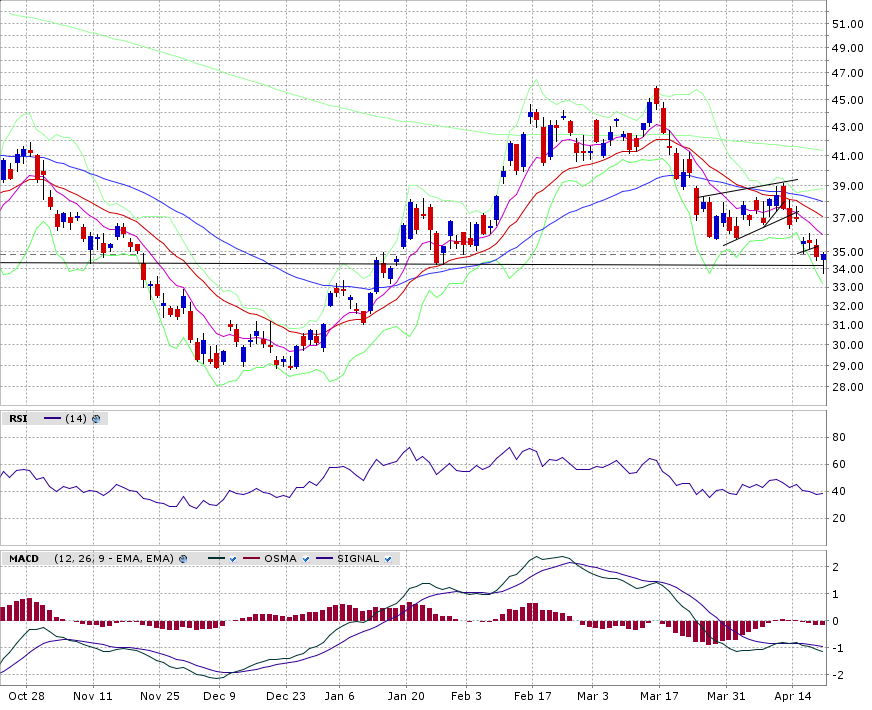Click the OSMA legend label
The width and height of the screenshot is (872, 710).
(280, 559)
